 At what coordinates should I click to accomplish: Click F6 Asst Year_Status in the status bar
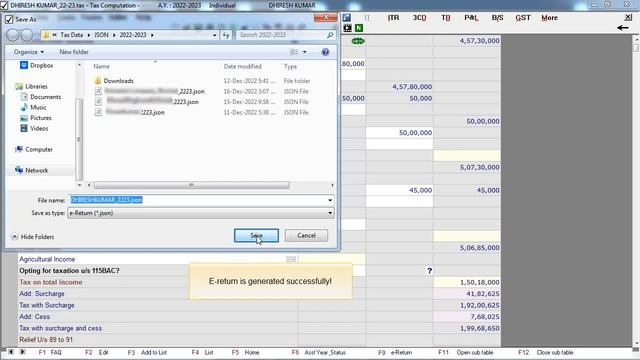click(x=319, y=352)
